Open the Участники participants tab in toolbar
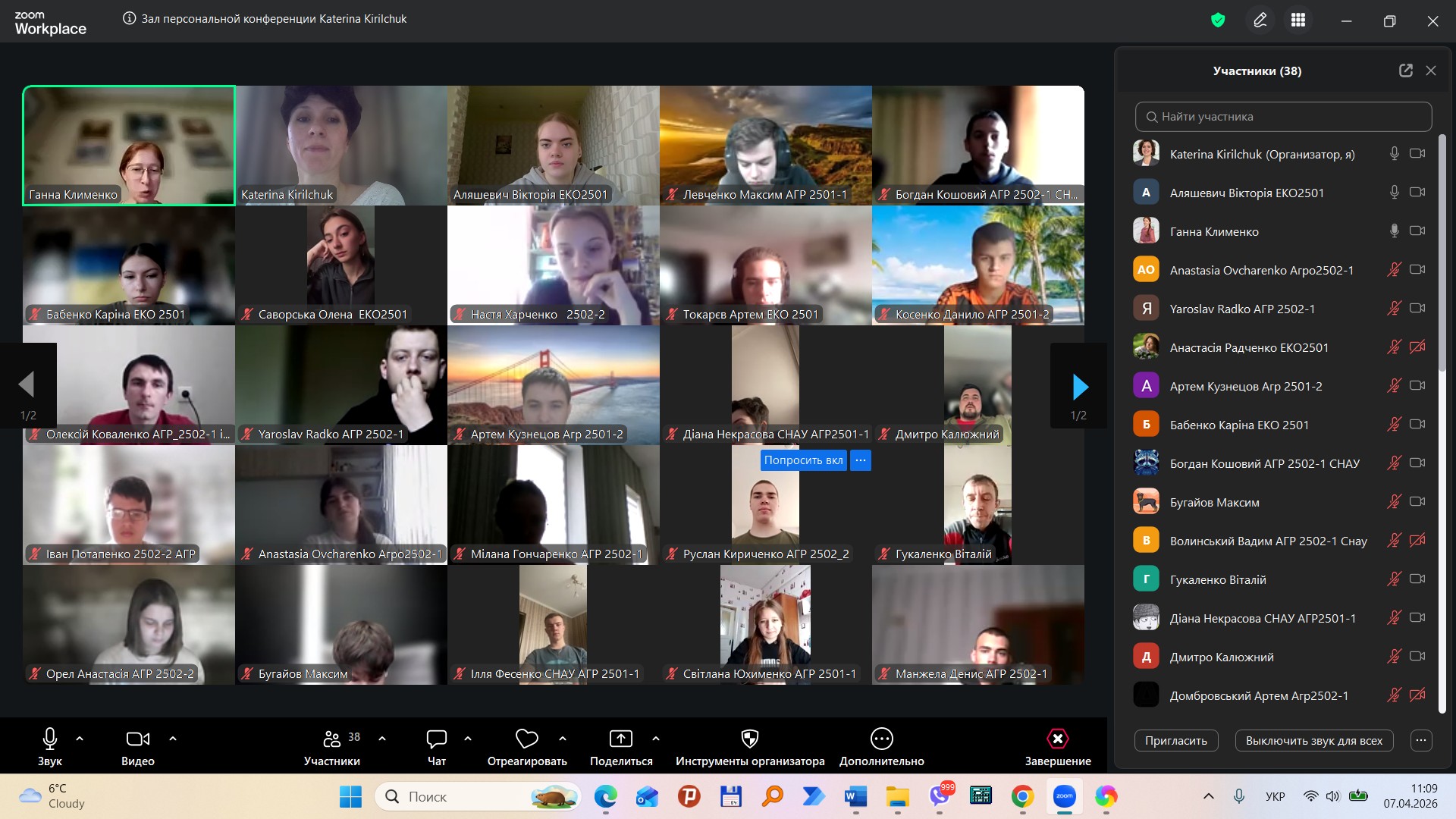 [x=332, y=739]
